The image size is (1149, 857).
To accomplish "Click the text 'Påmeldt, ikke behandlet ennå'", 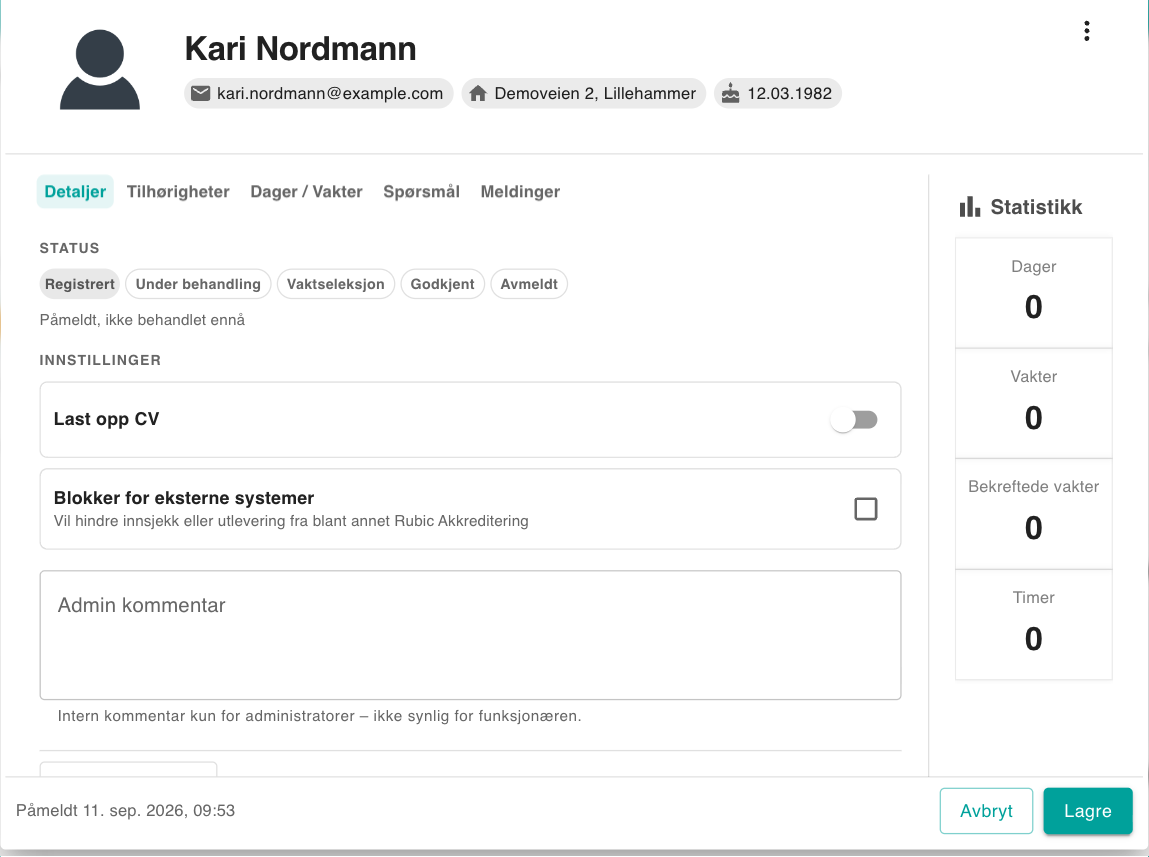I will 142,320.
